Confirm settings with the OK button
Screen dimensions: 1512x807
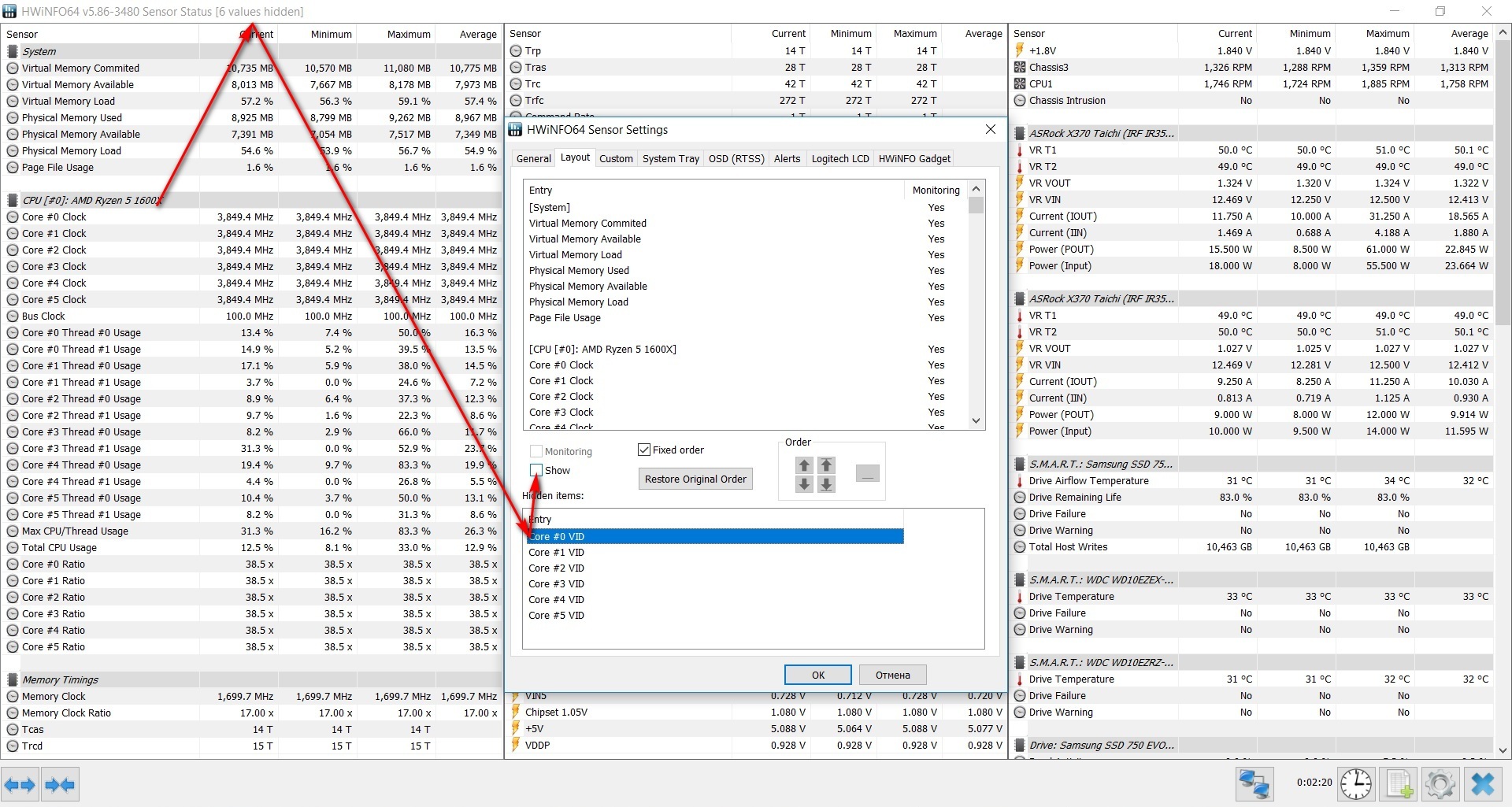tap(818, 675)
